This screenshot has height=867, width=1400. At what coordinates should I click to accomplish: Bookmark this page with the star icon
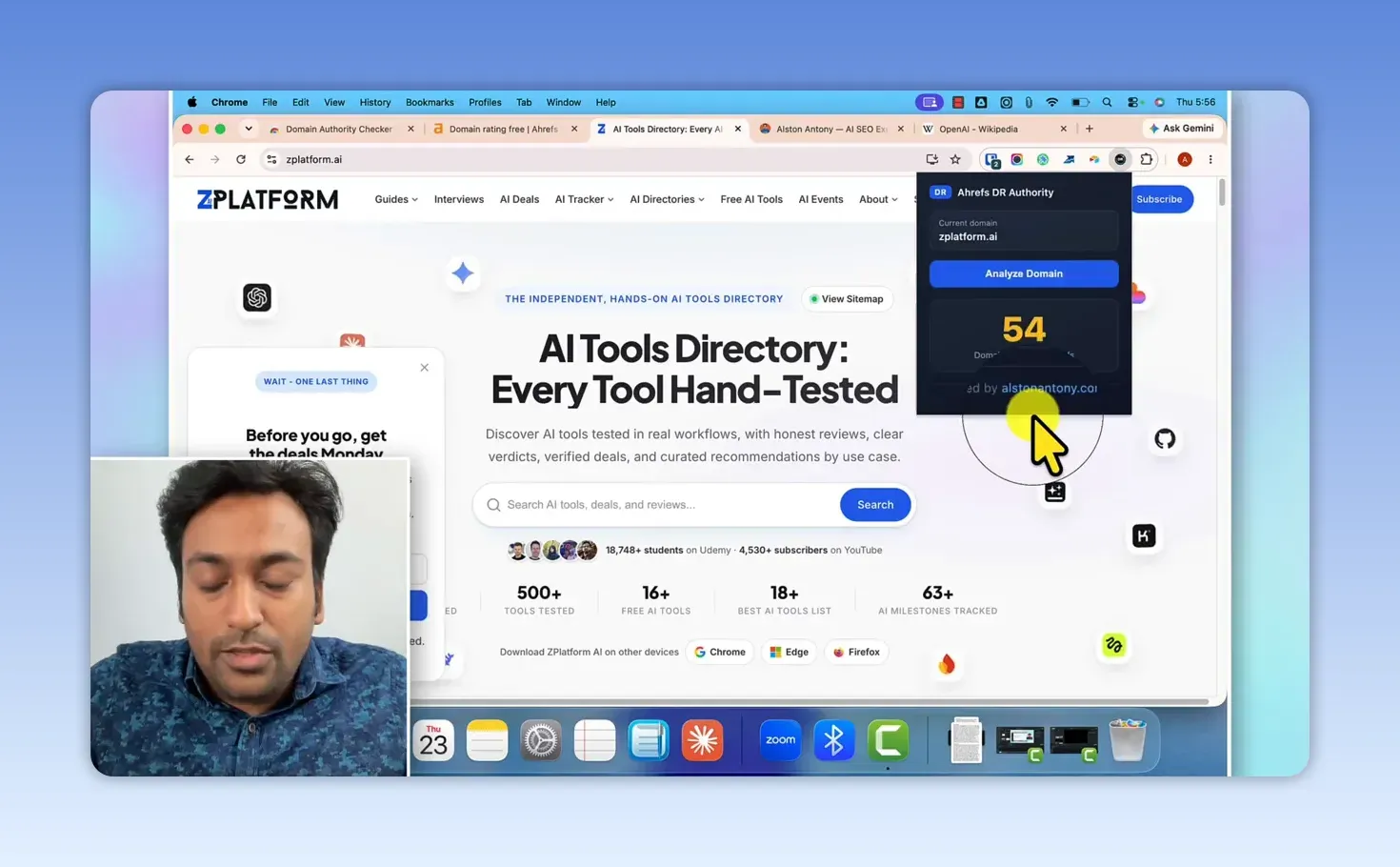click(x=955, y=160)
